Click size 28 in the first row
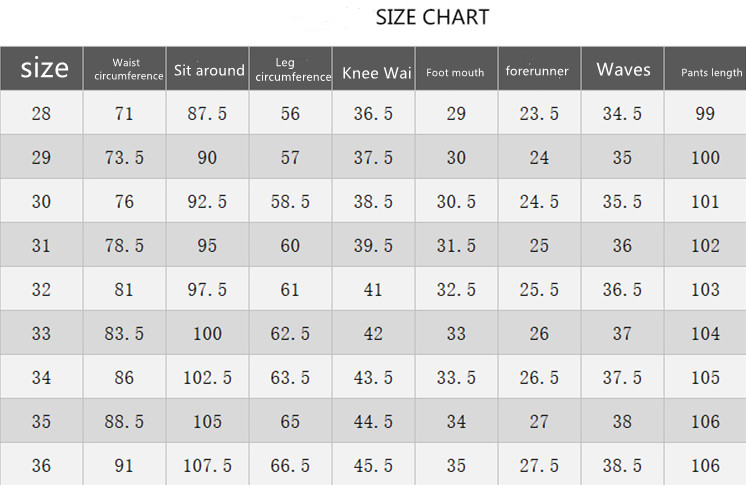The image size is (746, 485). [x=41, y=114]
